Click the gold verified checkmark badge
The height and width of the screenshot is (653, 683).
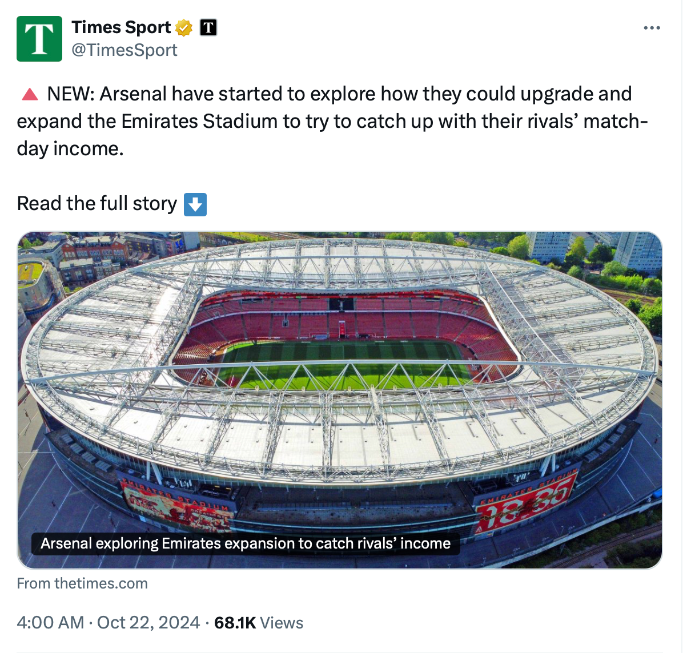(184, 27)
